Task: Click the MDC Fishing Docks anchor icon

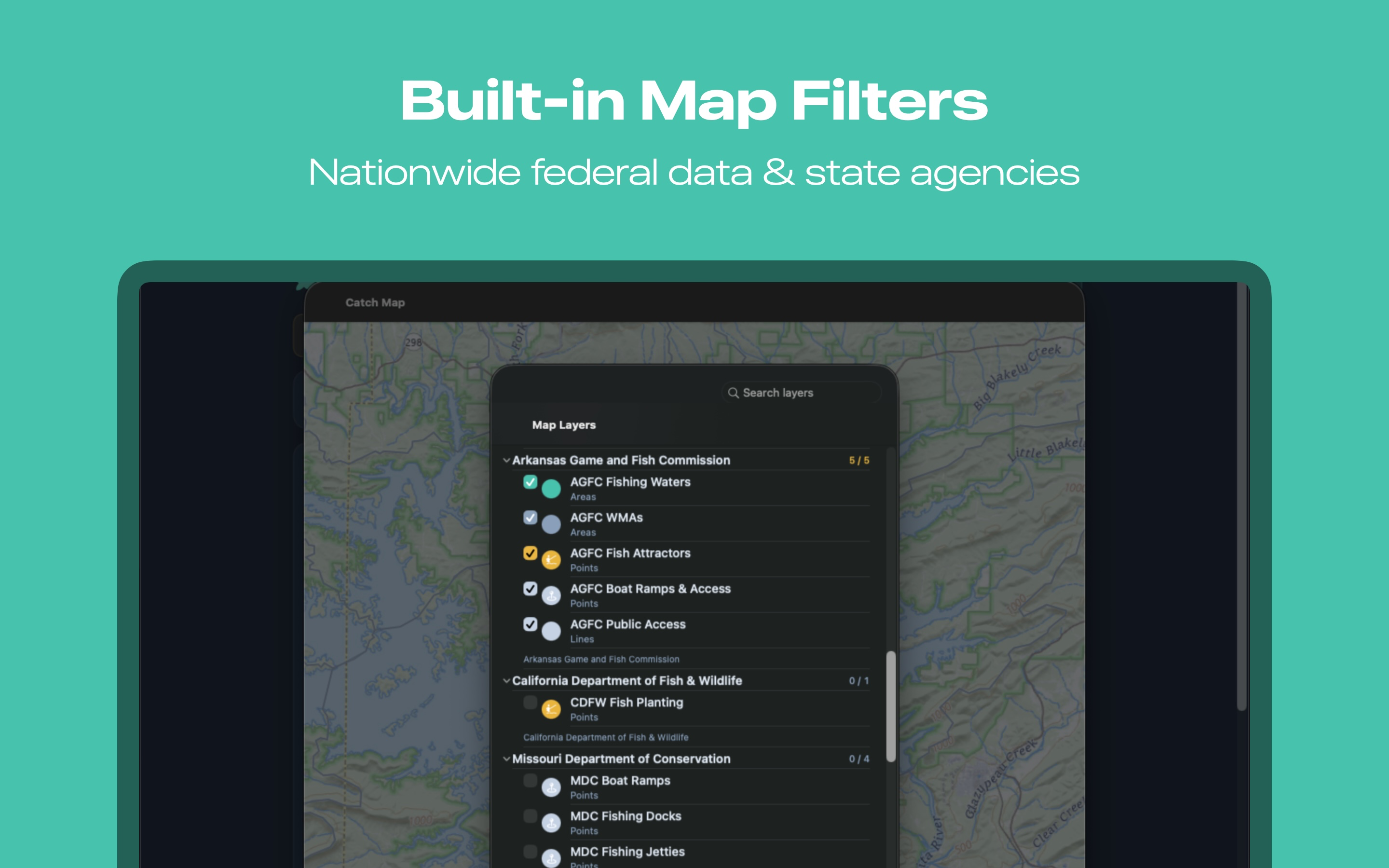Action: tap(551, 823)
